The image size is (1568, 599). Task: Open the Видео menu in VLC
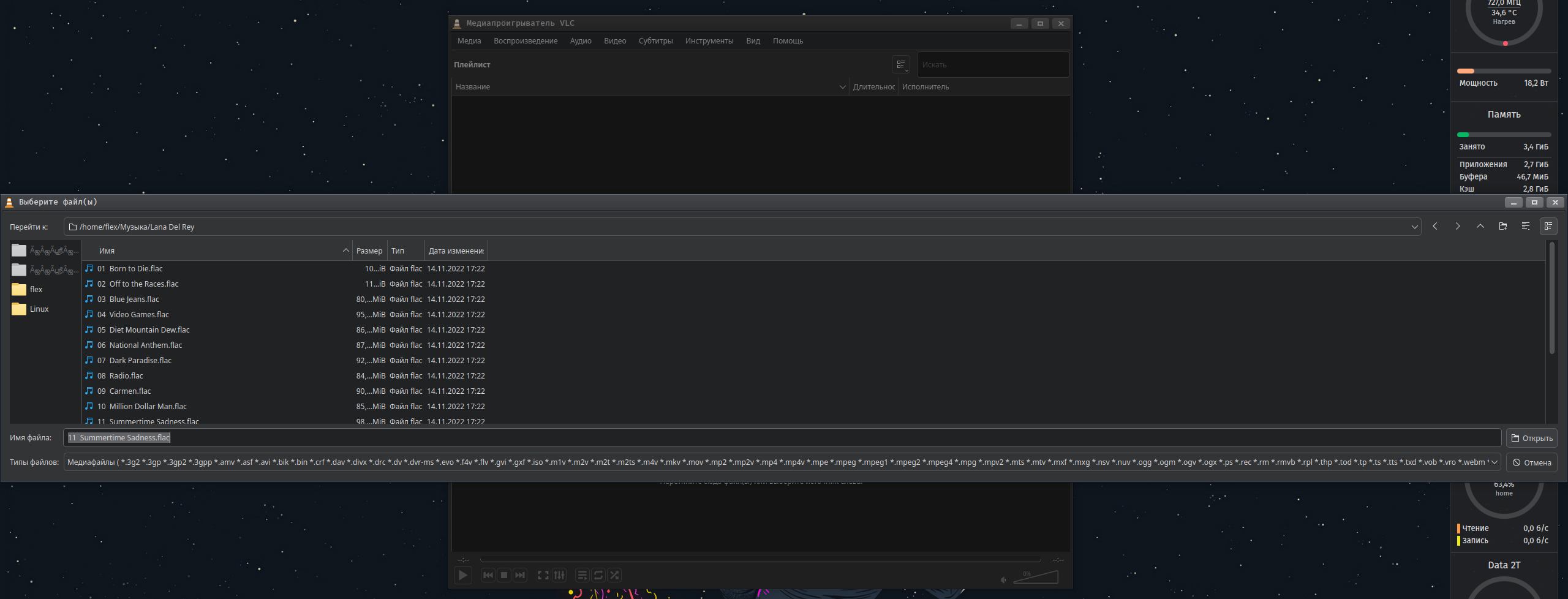615,41
